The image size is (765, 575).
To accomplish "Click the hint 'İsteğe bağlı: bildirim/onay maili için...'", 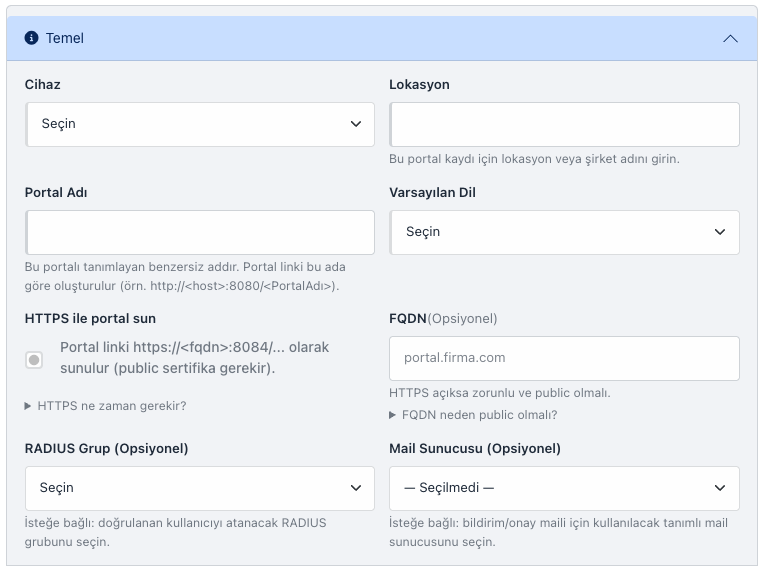I will coord(558,532).
